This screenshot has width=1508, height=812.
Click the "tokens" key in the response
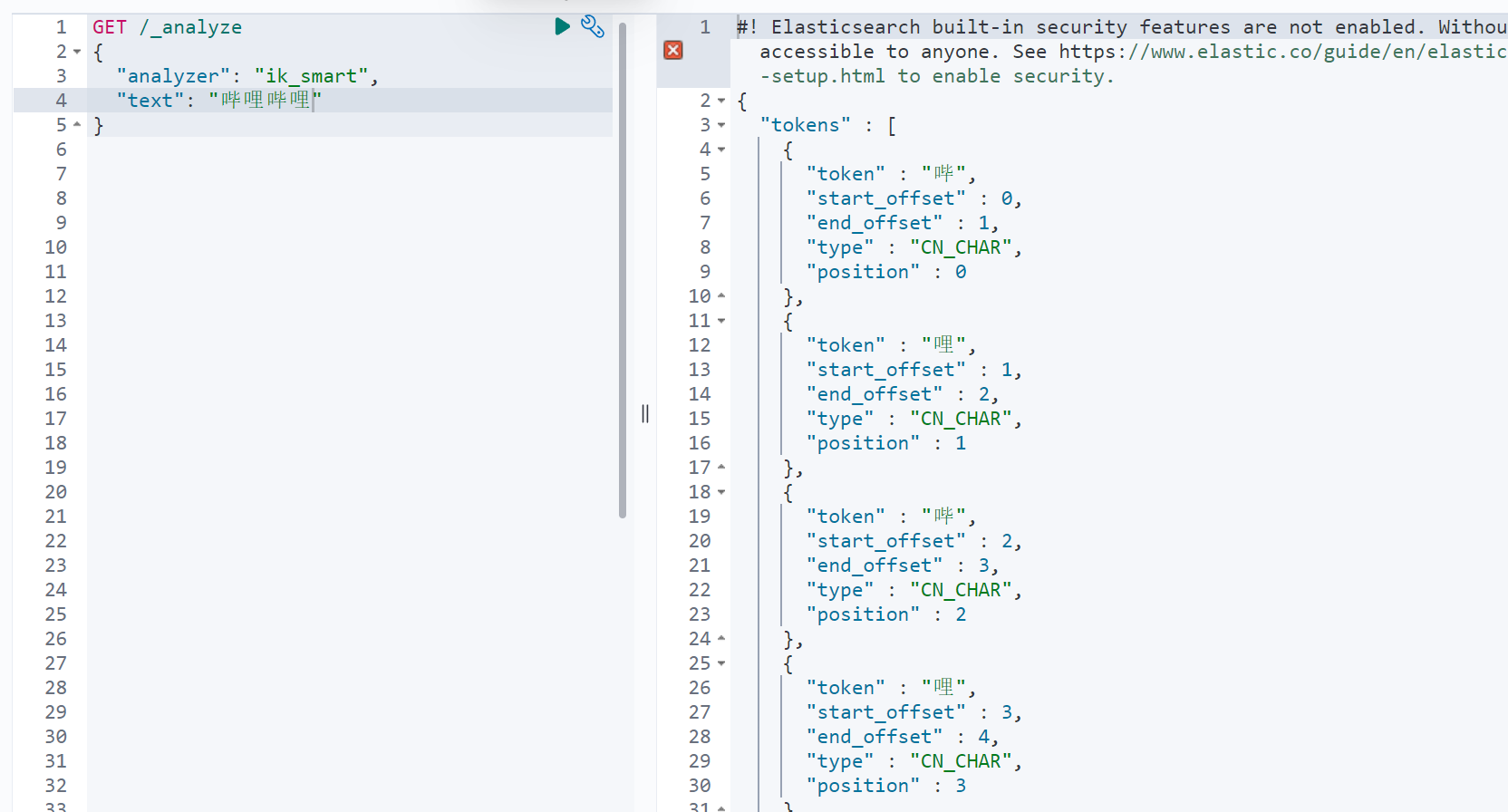(806, 125)
